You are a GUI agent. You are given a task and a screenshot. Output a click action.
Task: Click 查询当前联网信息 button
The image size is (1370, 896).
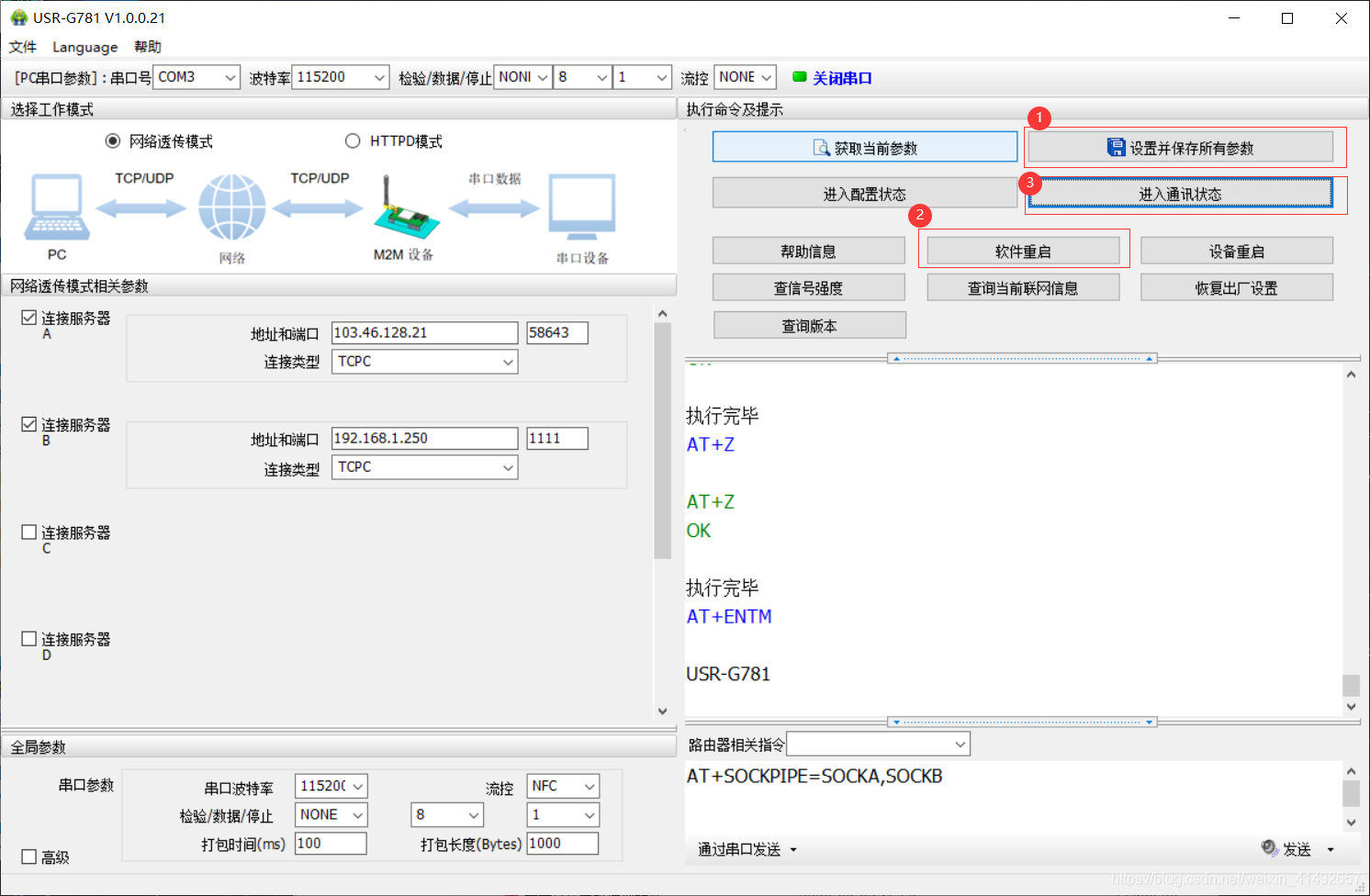click(1023, 287)
